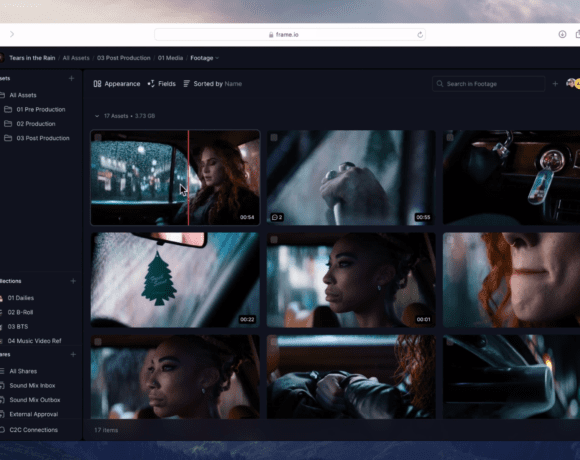Add a new collection with plus icon
580x460 pixels.
coord(73,281)
